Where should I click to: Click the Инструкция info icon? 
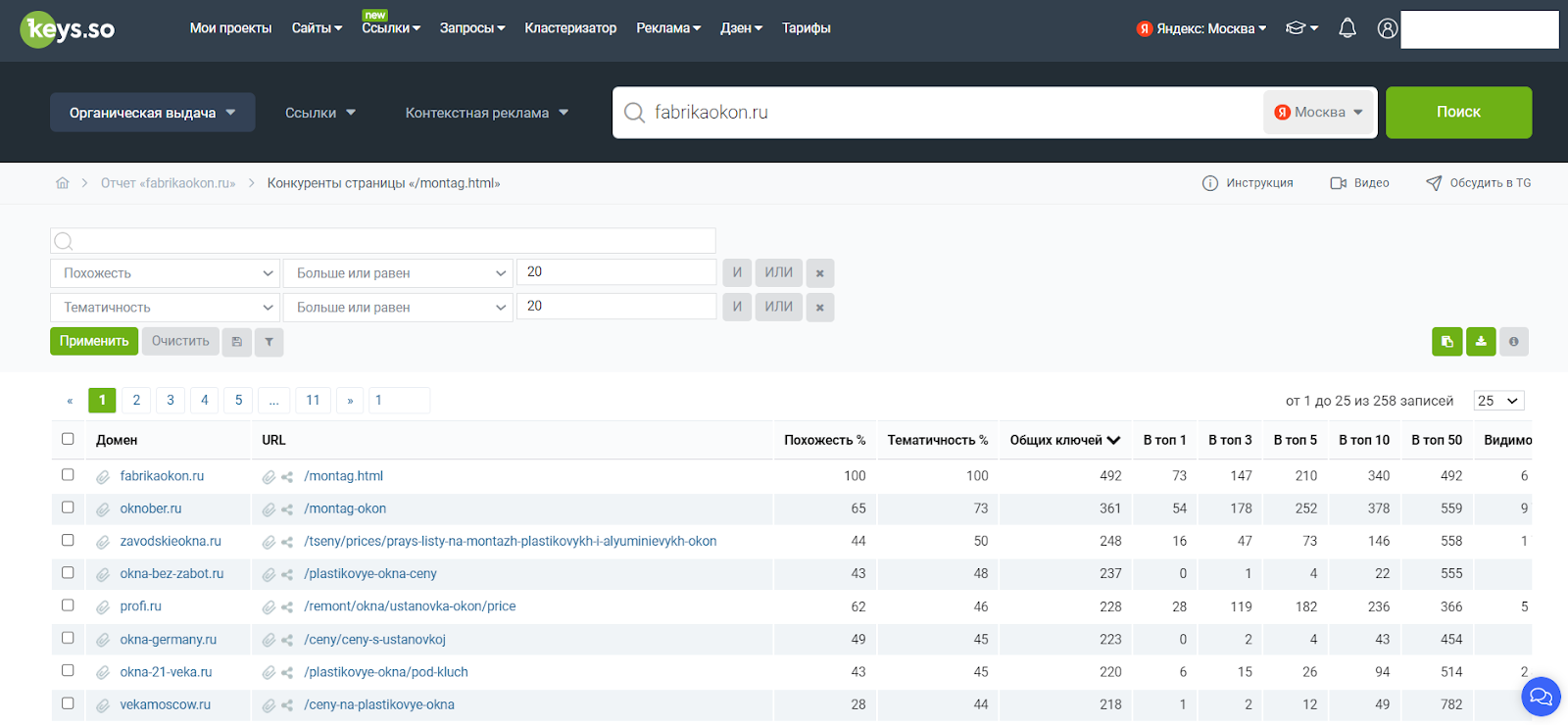tap(1210, 183)
